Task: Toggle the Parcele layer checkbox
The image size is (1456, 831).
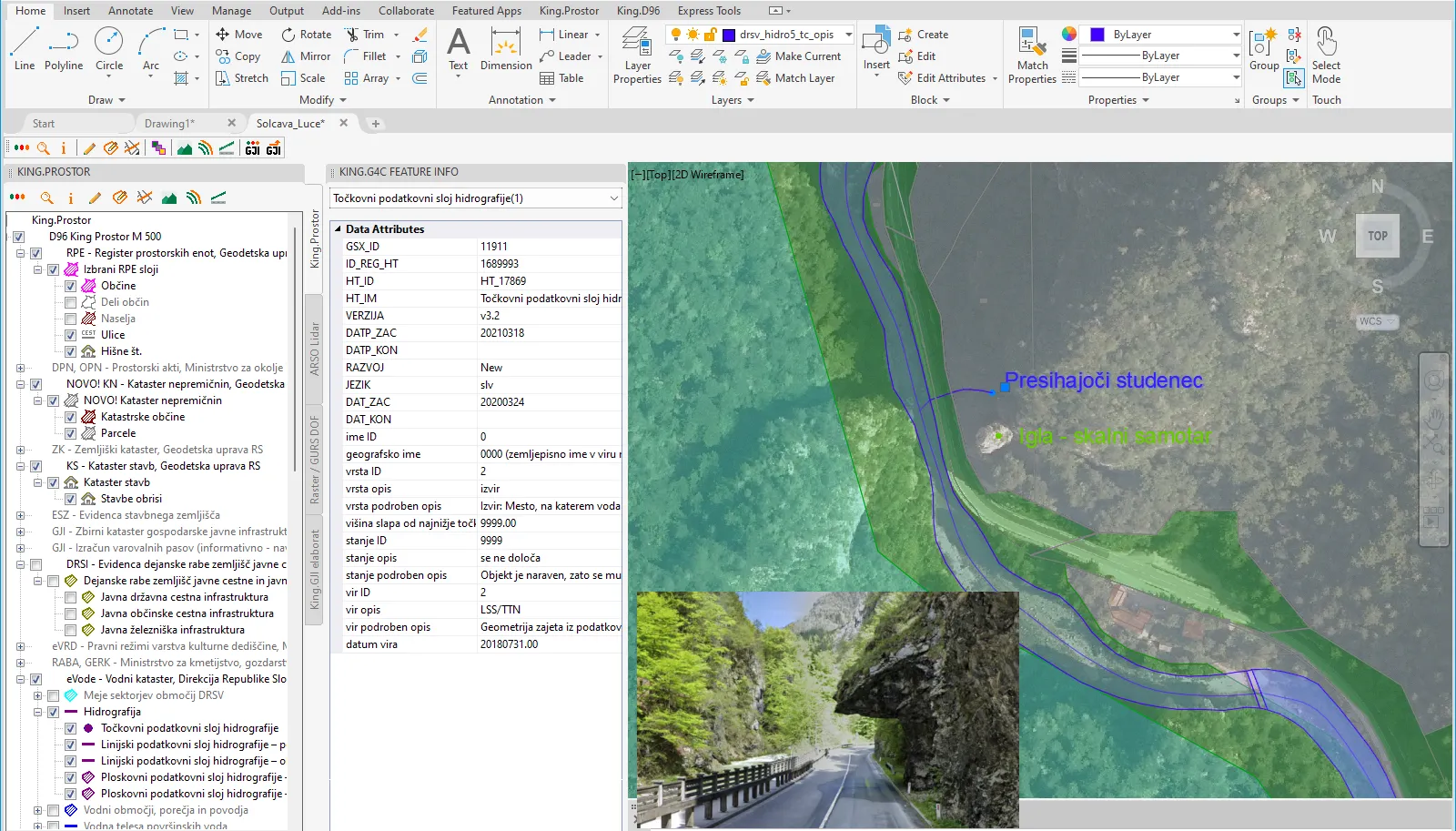Action: pyautogui.click(x=70, y=433)
